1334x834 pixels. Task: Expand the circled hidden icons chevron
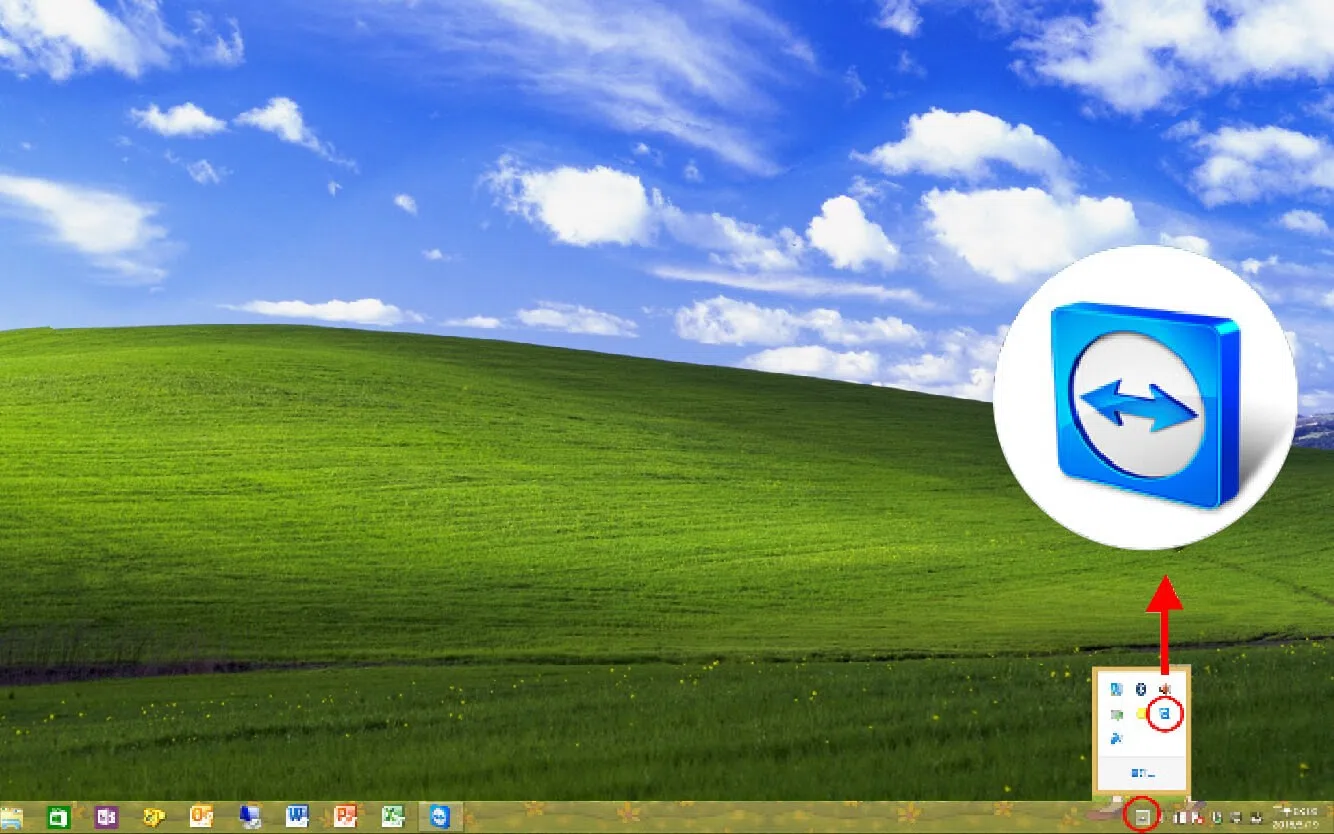point(1142,819)
